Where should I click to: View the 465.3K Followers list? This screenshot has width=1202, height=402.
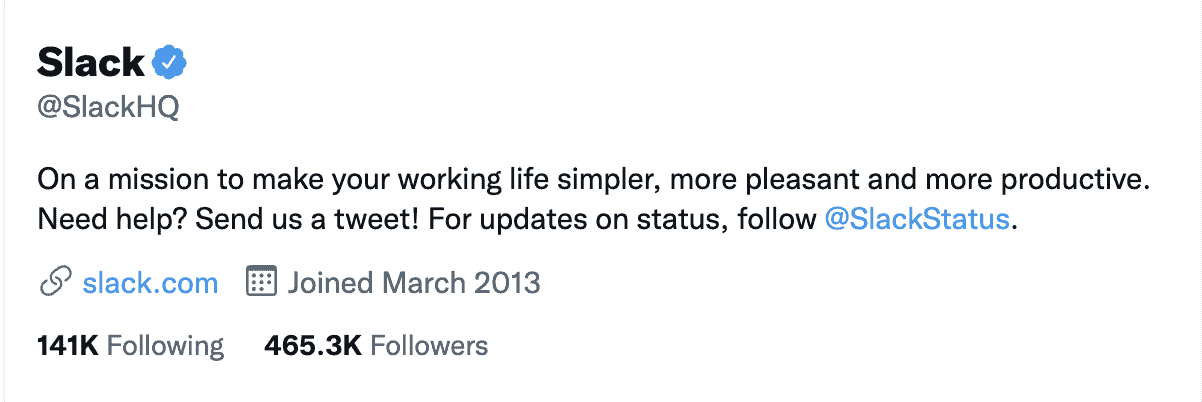(376, 346)
